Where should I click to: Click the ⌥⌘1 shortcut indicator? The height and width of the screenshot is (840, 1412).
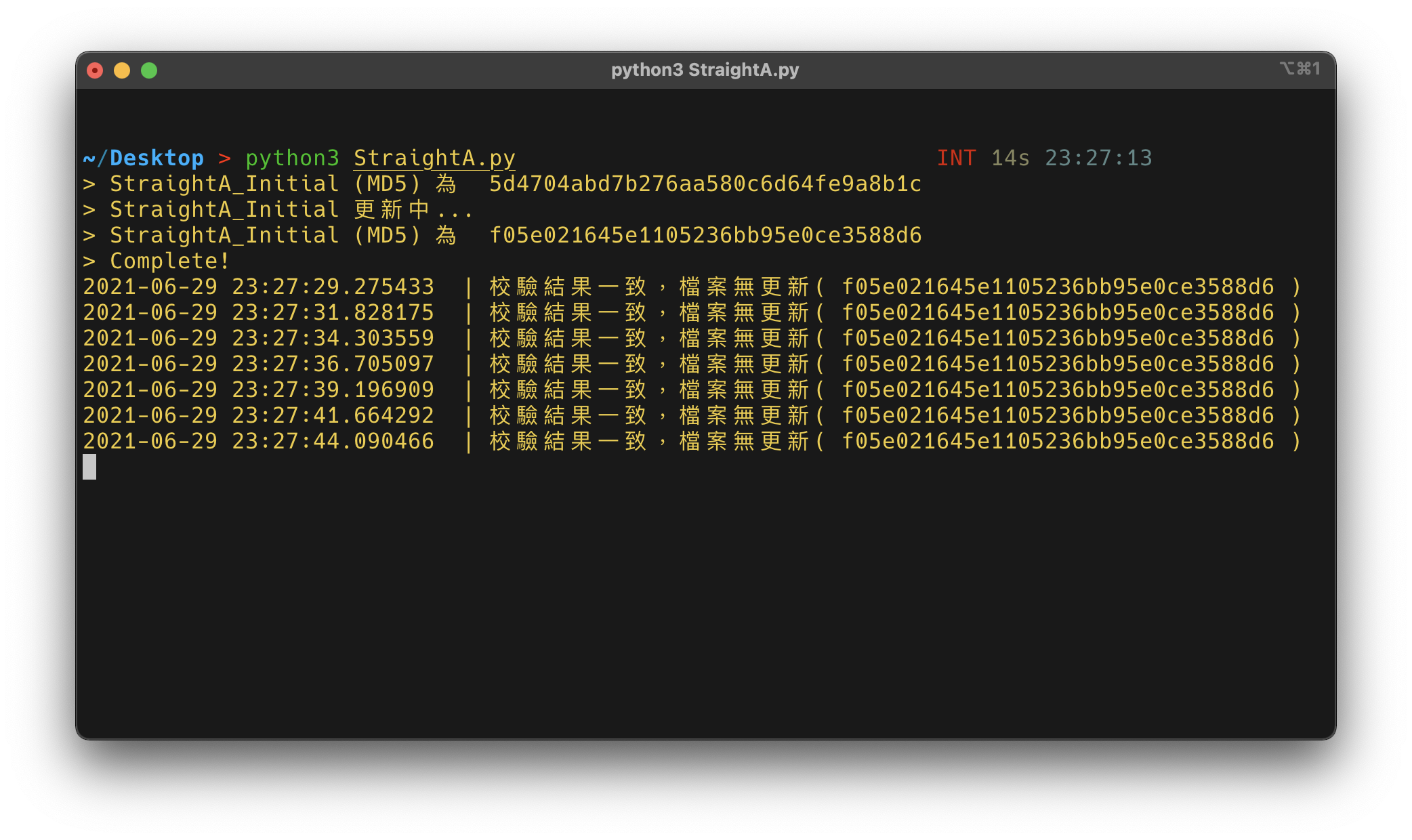point(1300,68)
